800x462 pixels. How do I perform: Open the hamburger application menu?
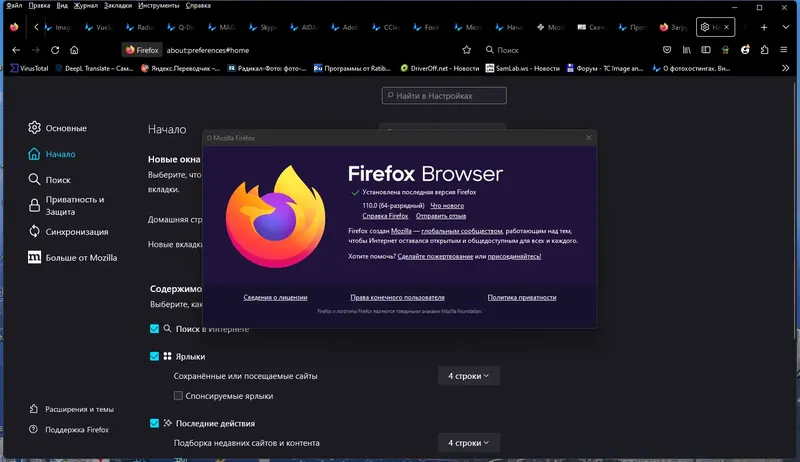[x=784, y=50]
